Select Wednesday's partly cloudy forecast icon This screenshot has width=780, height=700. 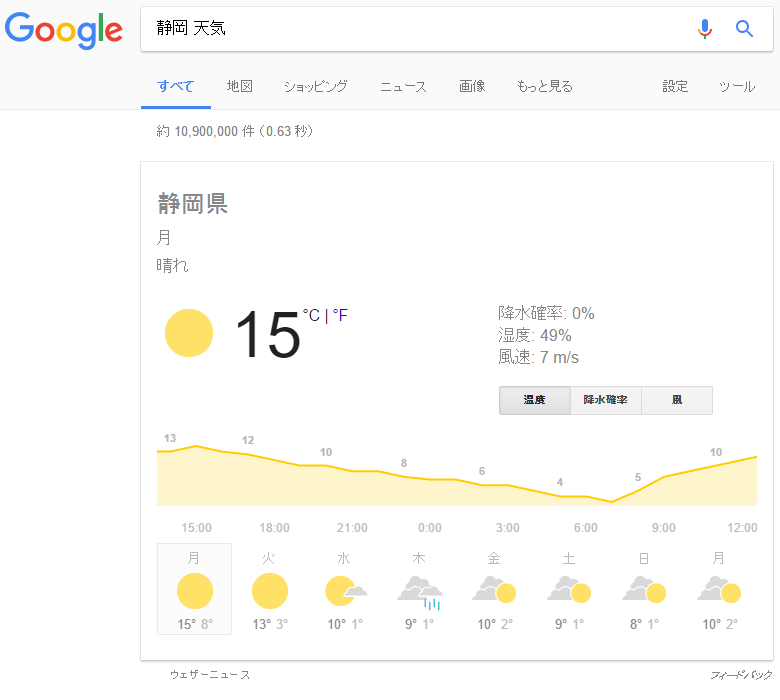point(346,591)
